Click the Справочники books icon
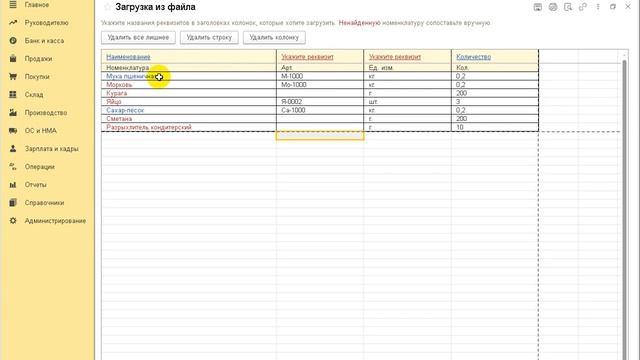 coord(13,202)
